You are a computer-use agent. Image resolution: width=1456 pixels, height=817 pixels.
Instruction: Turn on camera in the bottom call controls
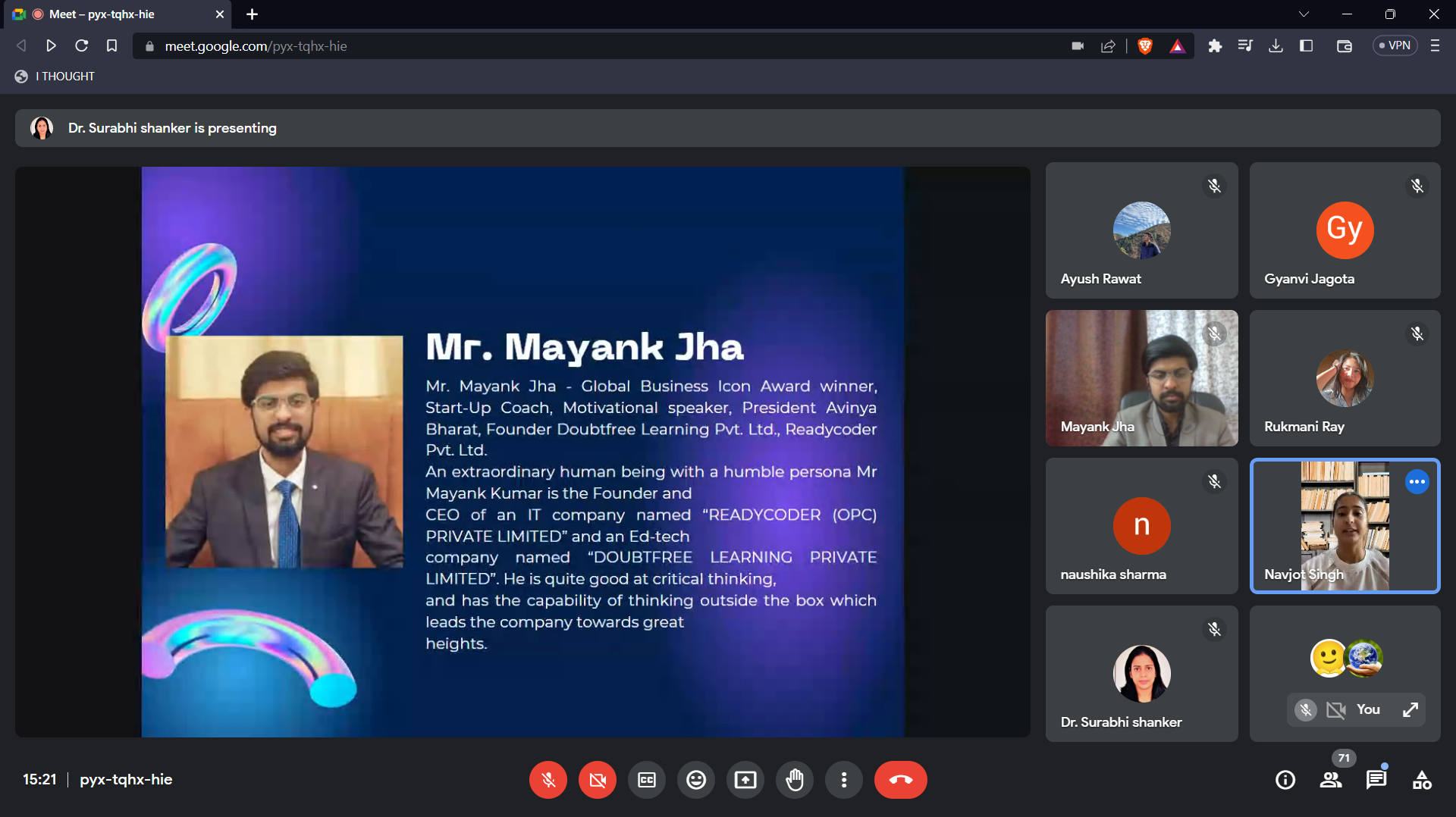598,780
